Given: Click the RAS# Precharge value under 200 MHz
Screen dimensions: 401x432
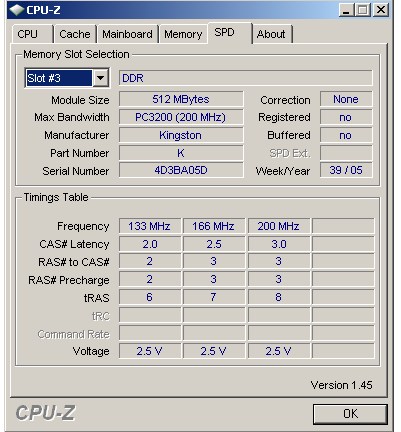Looking at the screenshot, I should [279, 279].
